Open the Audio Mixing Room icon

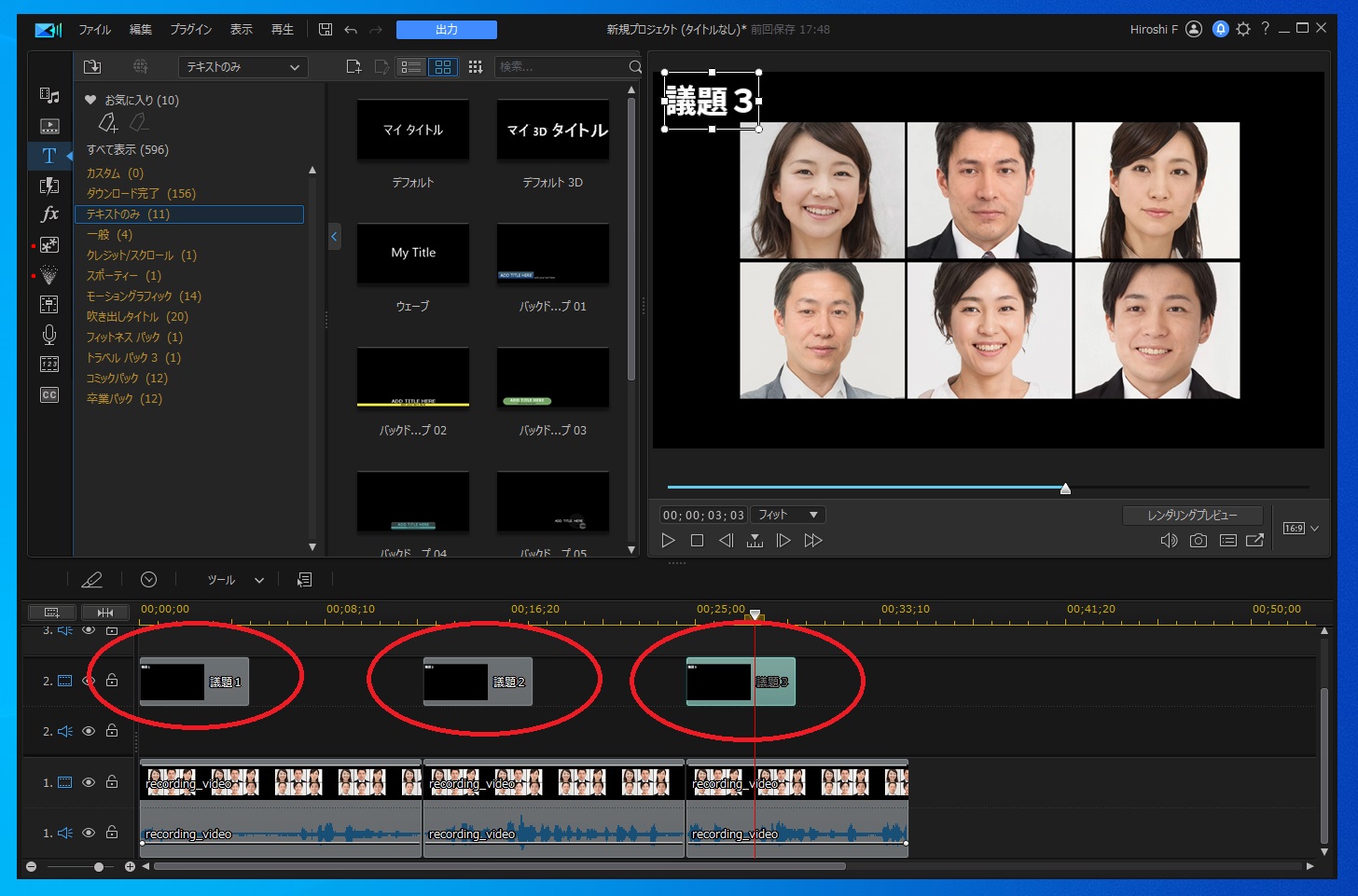[49, 304]
